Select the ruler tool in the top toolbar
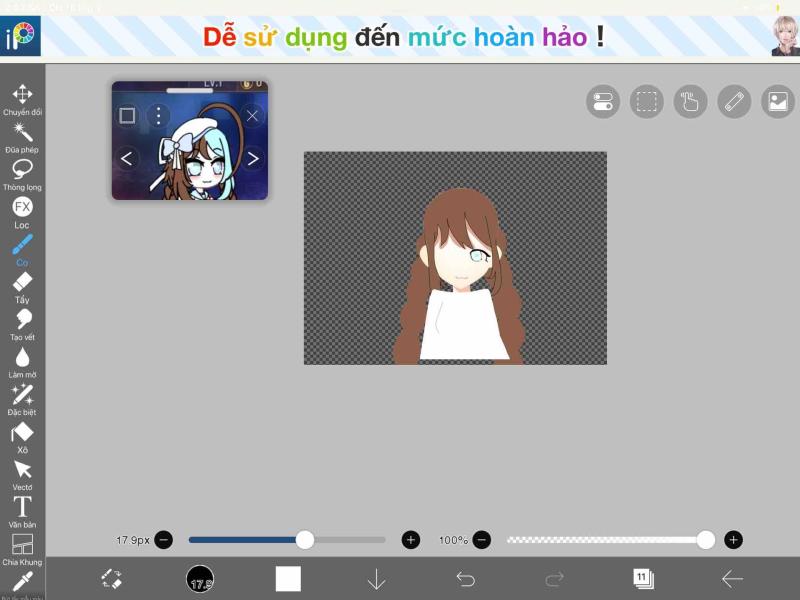Screen dimensions: 800x600 tap(732, 101)
